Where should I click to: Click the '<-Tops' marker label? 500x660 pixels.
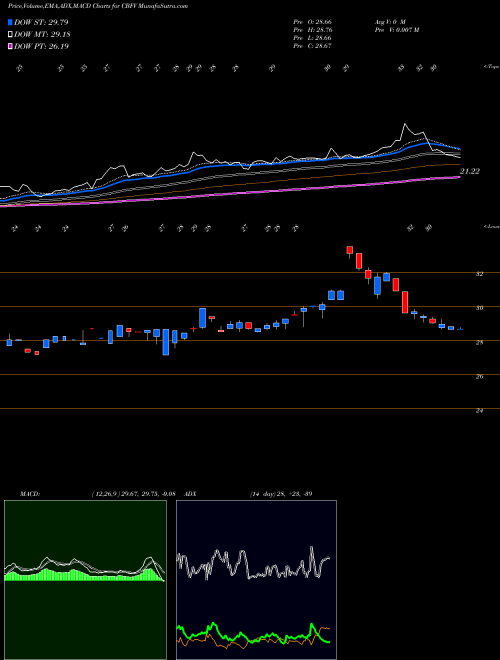pos(492,67)
